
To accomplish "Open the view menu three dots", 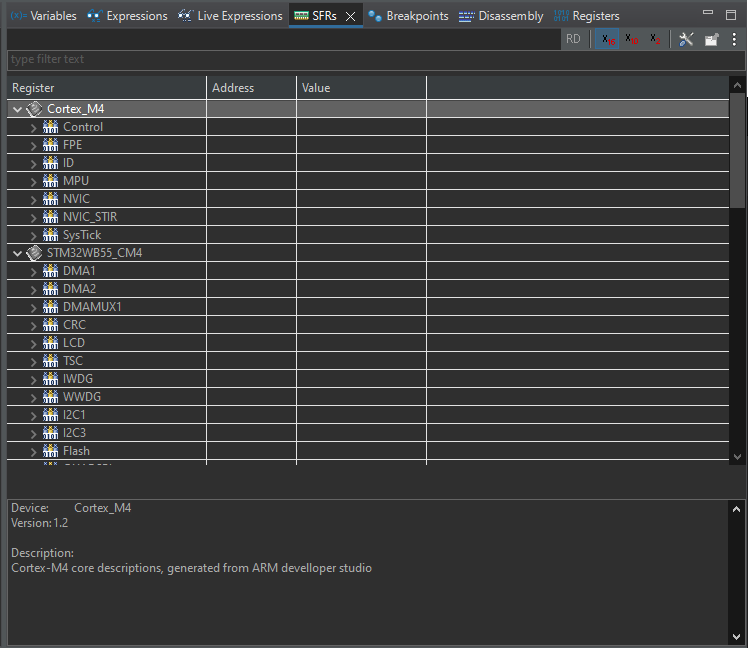I will (734, 39).
